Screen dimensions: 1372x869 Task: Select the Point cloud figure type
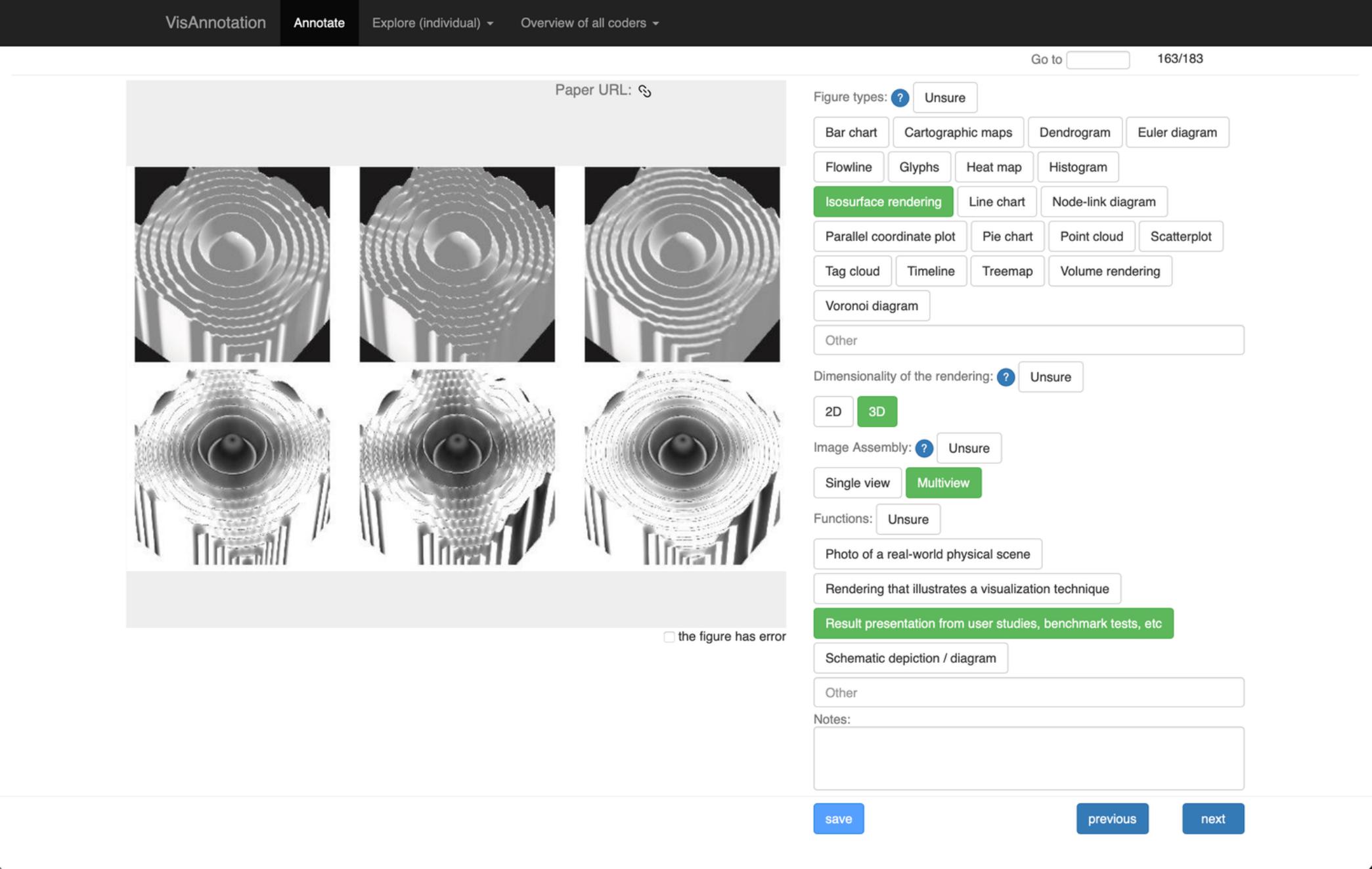click(1092, 236)
